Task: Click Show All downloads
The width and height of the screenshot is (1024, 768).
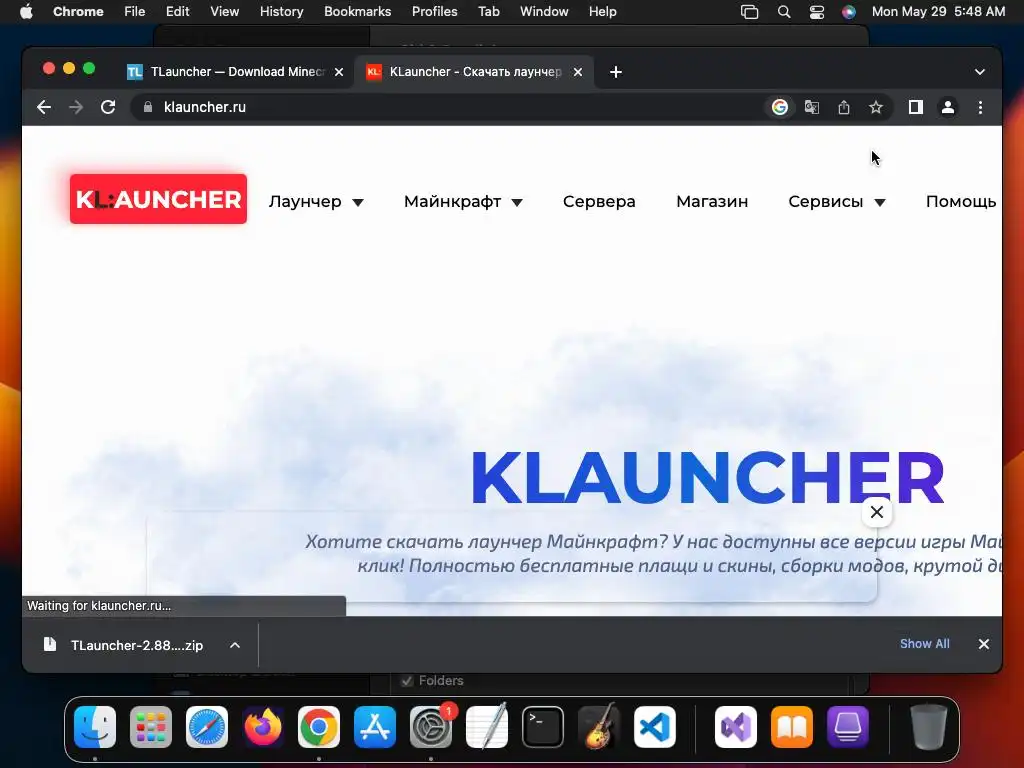Action: (x=924, y=644)
